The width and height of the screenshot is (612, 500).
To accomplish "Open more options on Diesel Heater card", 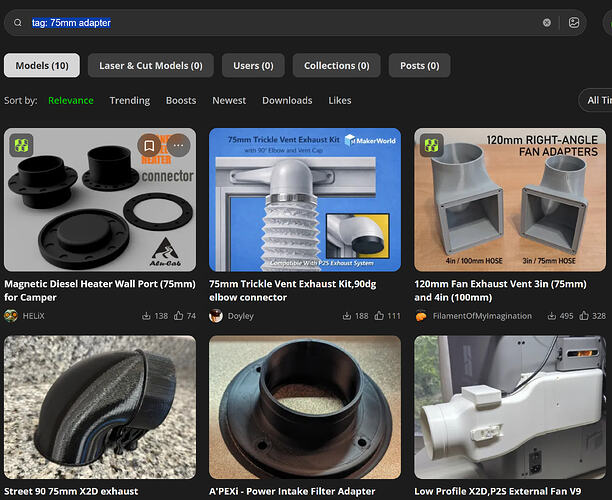I will point(179,146).
